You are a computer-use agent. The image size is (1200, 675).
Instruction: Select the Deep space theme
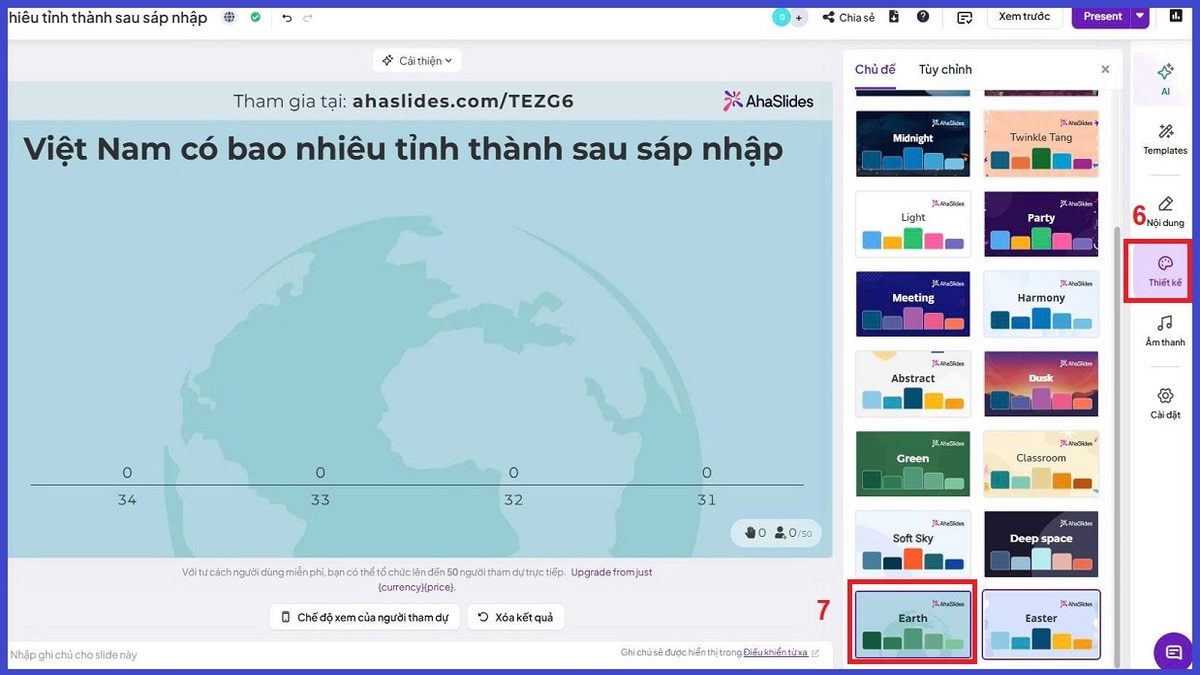point(1041,544)
